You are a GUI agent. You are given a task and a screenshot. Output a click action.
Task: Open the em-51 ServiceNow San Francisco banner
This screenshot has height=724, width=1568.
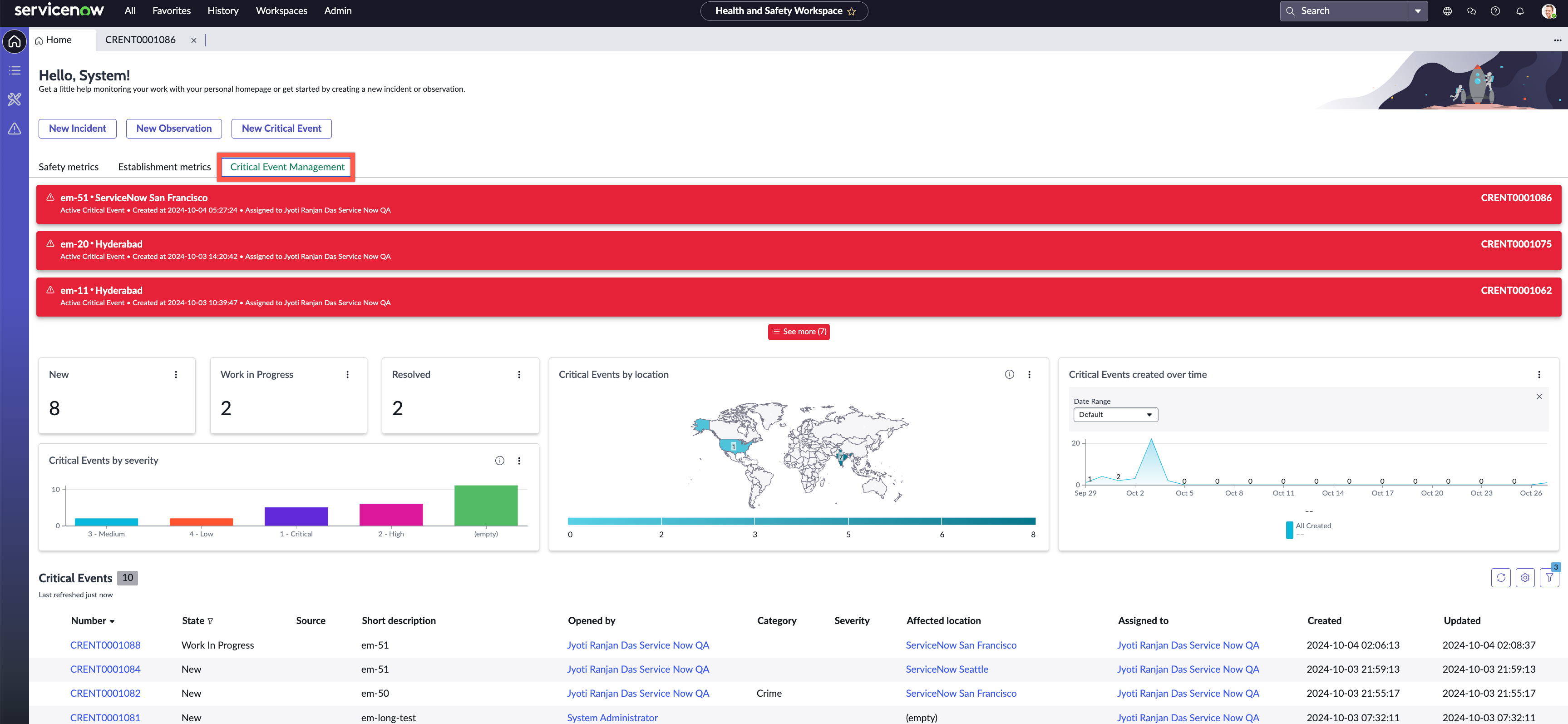[798, 204]
